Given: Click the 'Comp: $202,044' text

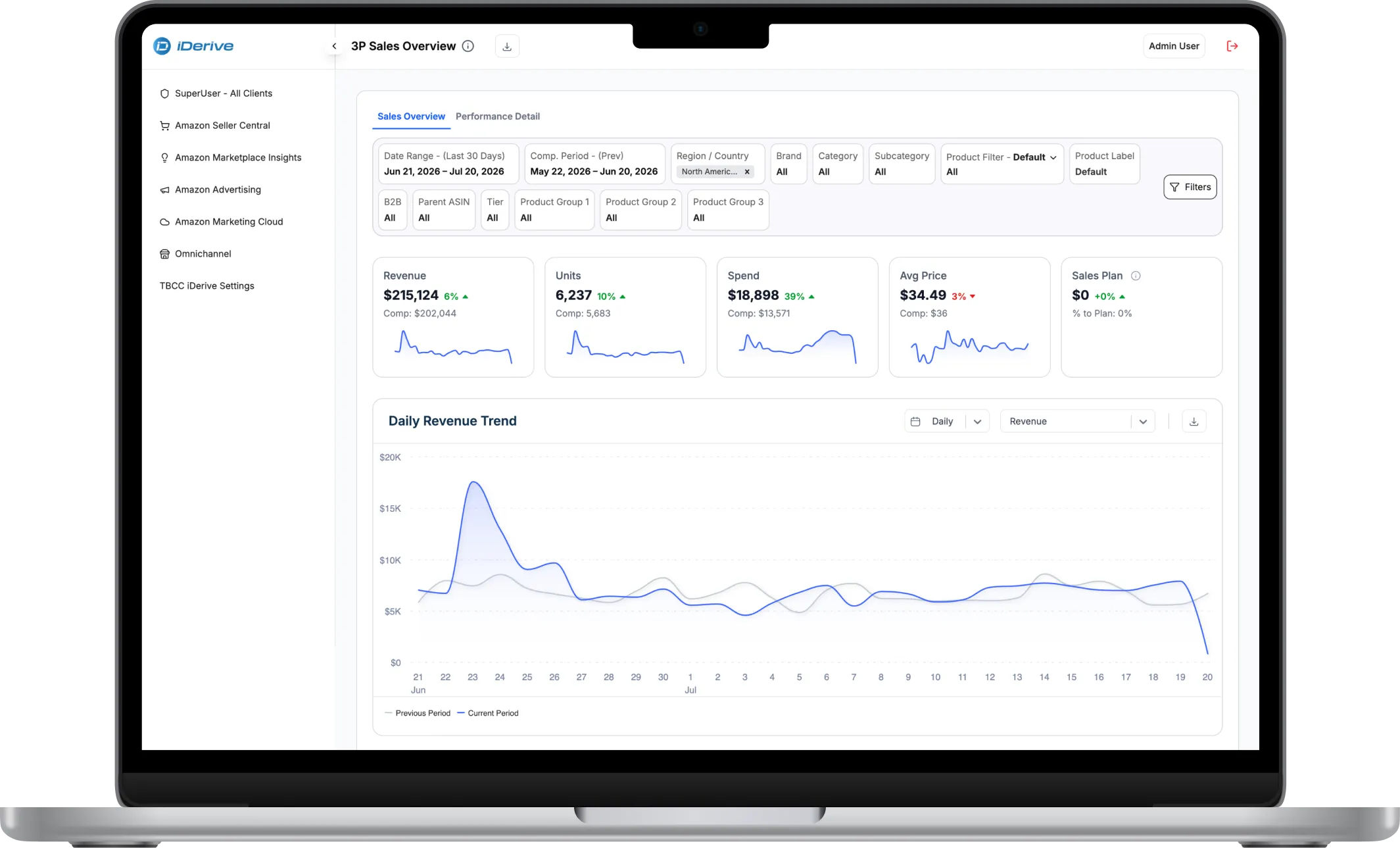Looking at the screenshot, I should [420, 314].
